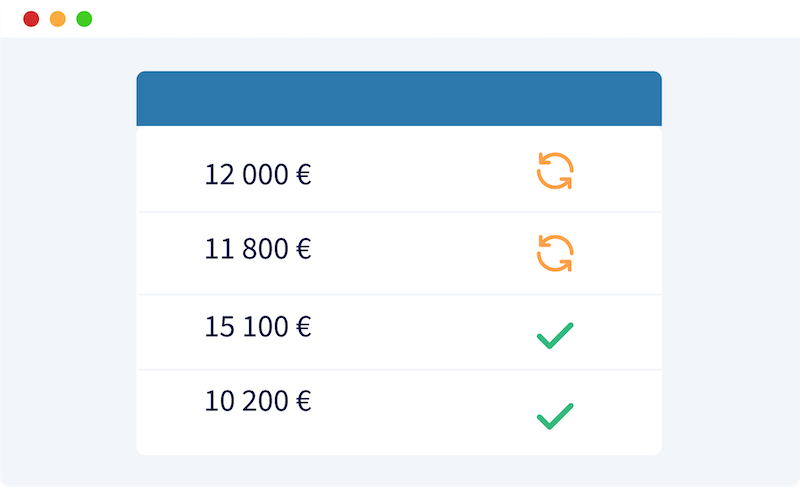Click the euro symbol after 12 000
800x487 pixels.
point(304,174)
